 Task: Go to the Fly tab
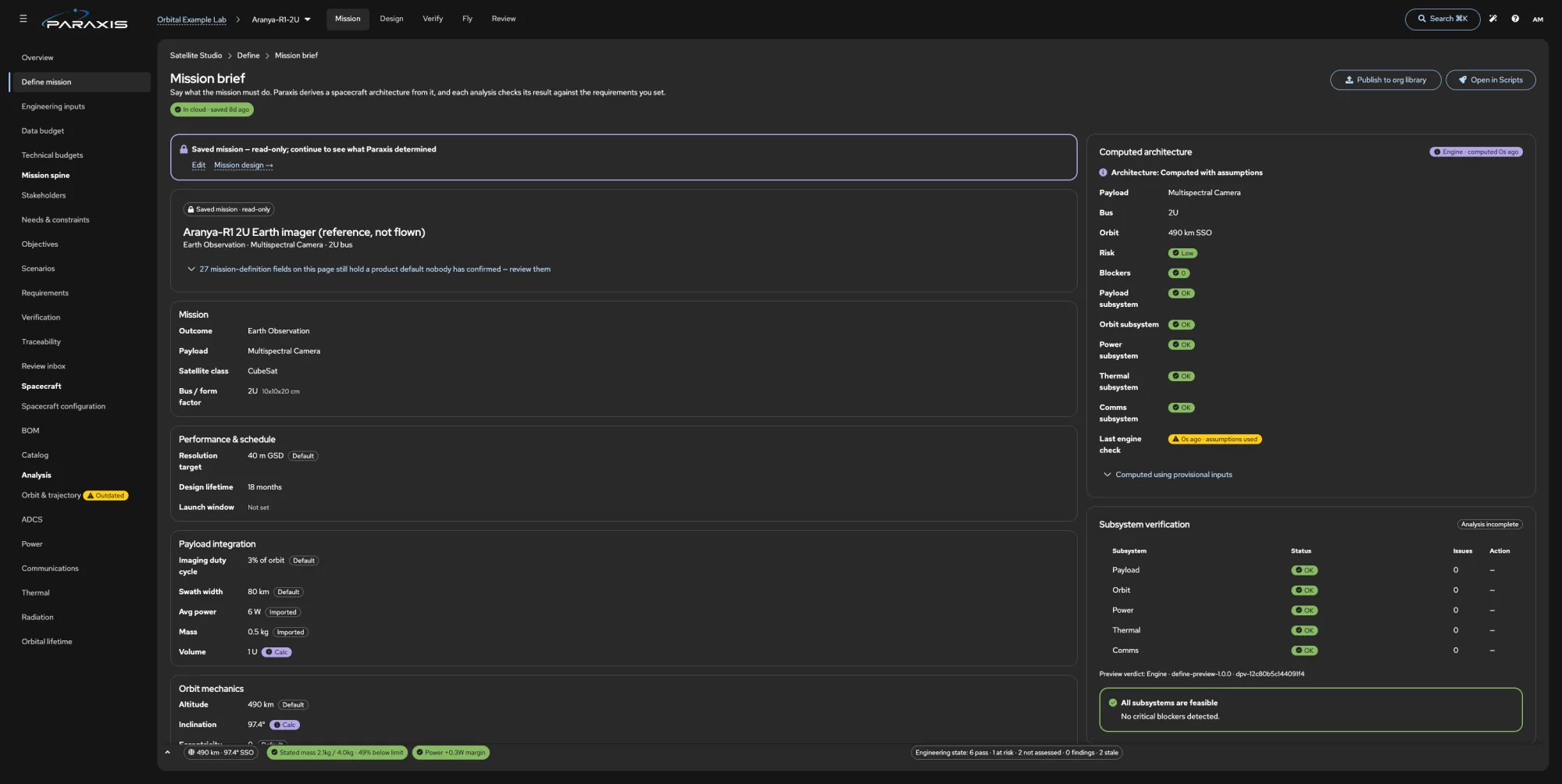(x=467, y=19)
